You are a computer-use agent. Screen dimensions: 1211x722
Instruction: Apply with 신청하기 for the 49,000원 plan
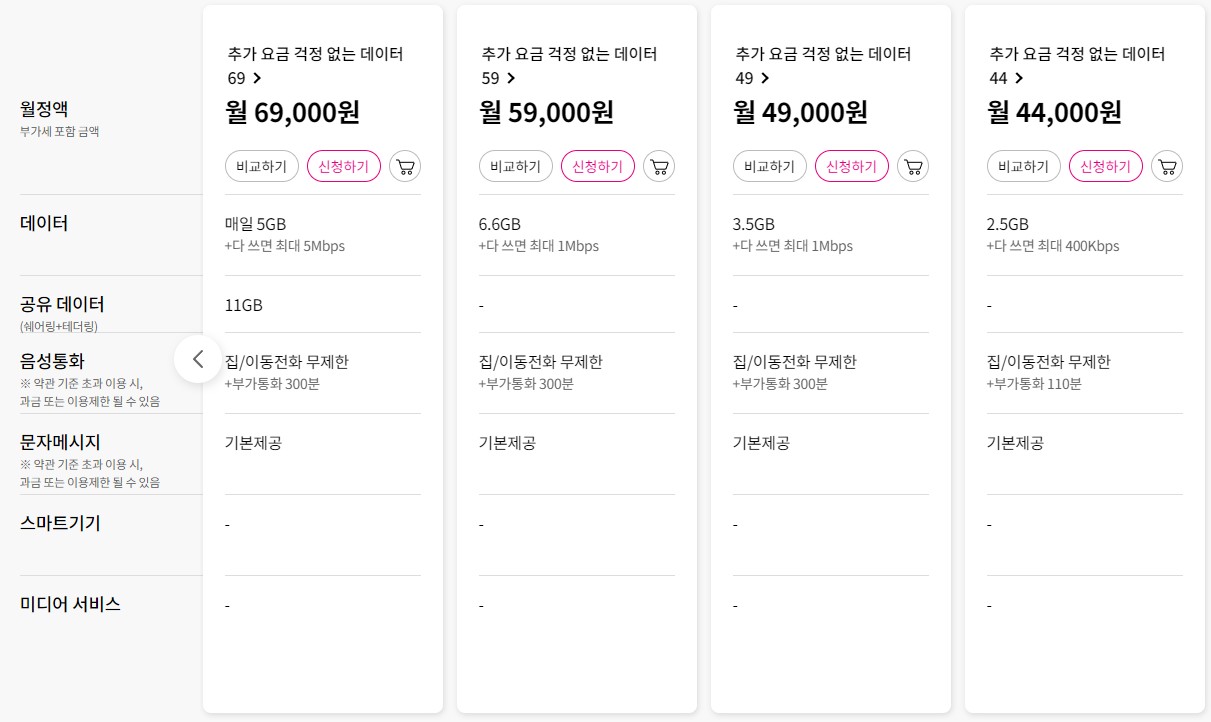tap(852, 167)
